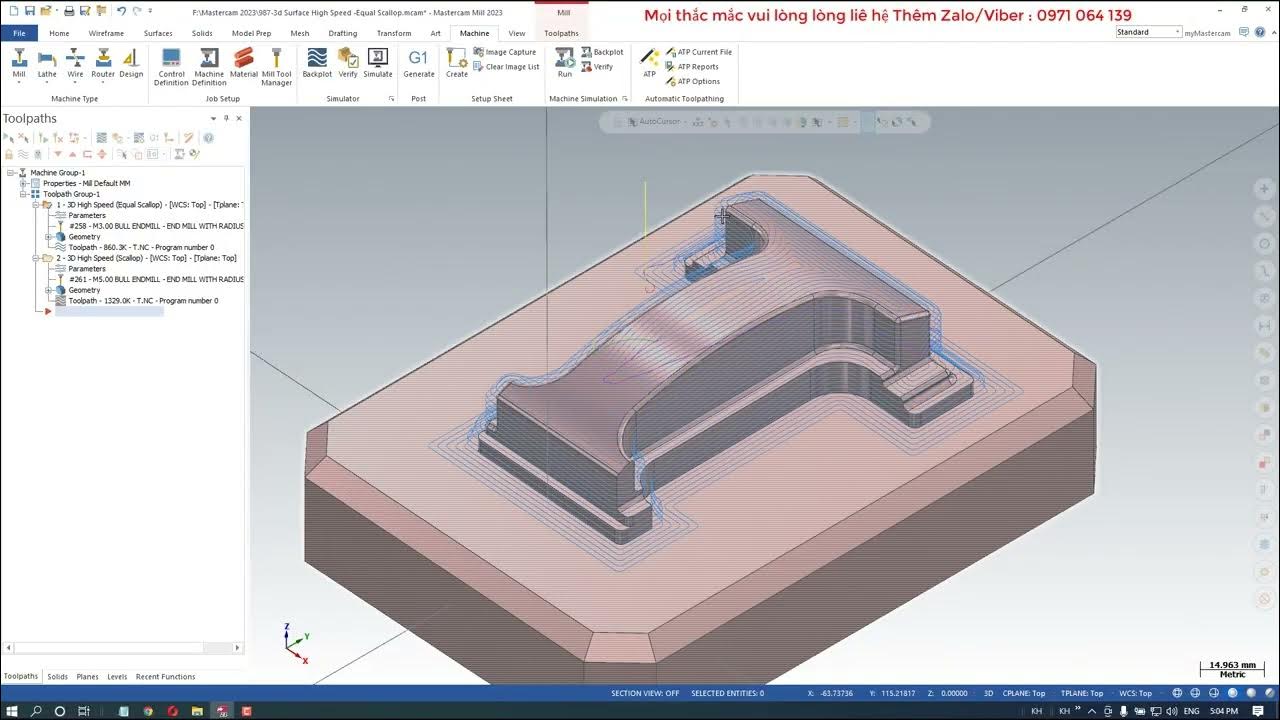The height and width of the screenshot is (720, 1280).
Task: Switch to Levels manager tab
Action: tap(117, 677)
